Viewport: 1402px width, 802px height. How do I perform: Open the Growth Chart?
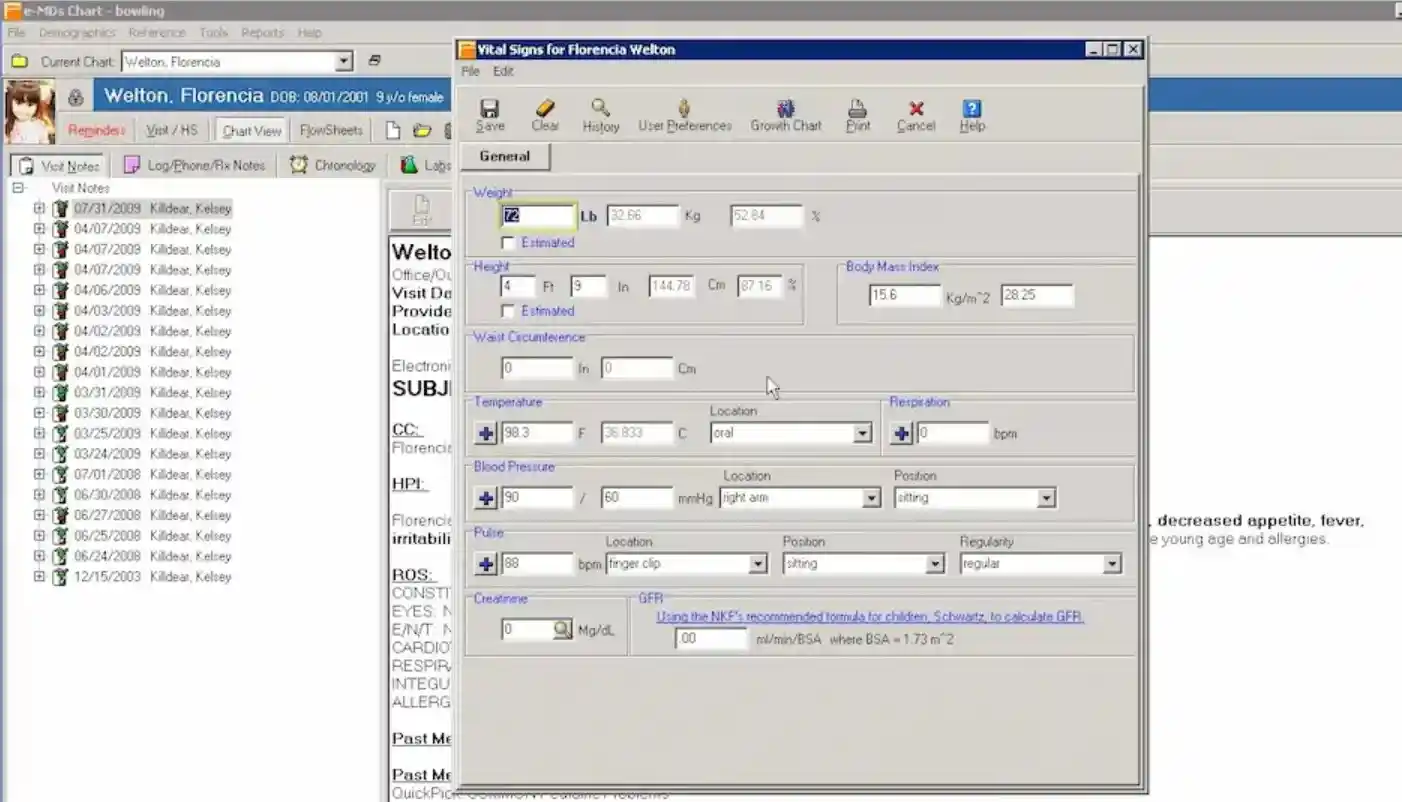[786, 113]
